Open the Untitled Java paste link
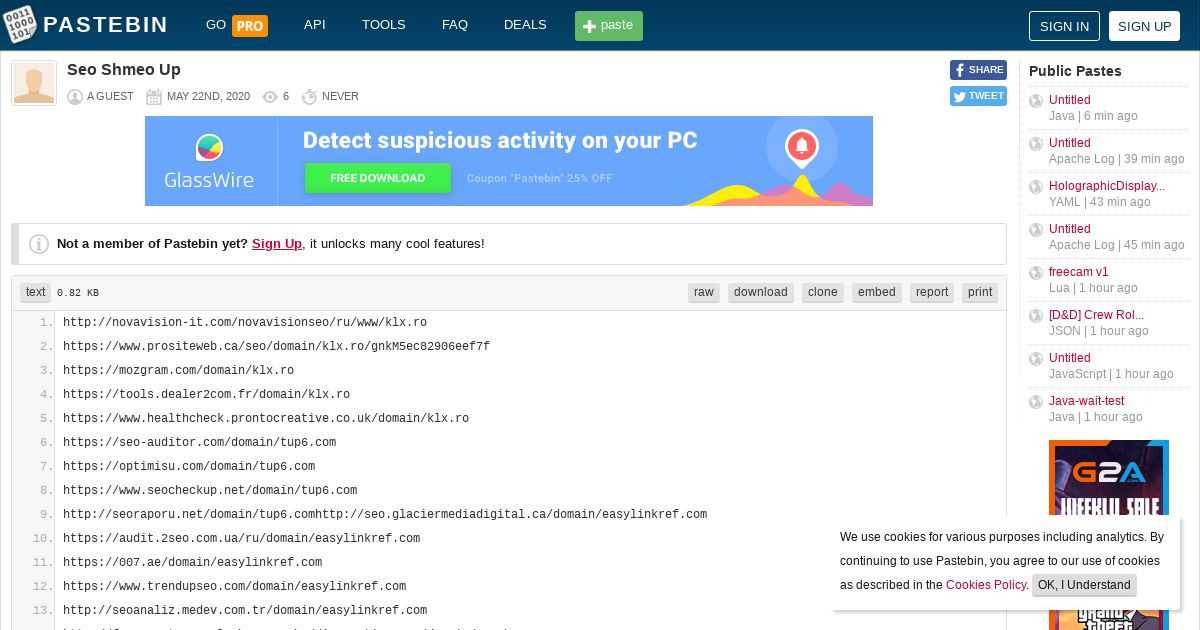Image resolution: width=1200 pixels, height=630 pixels. coord(1070,100)
